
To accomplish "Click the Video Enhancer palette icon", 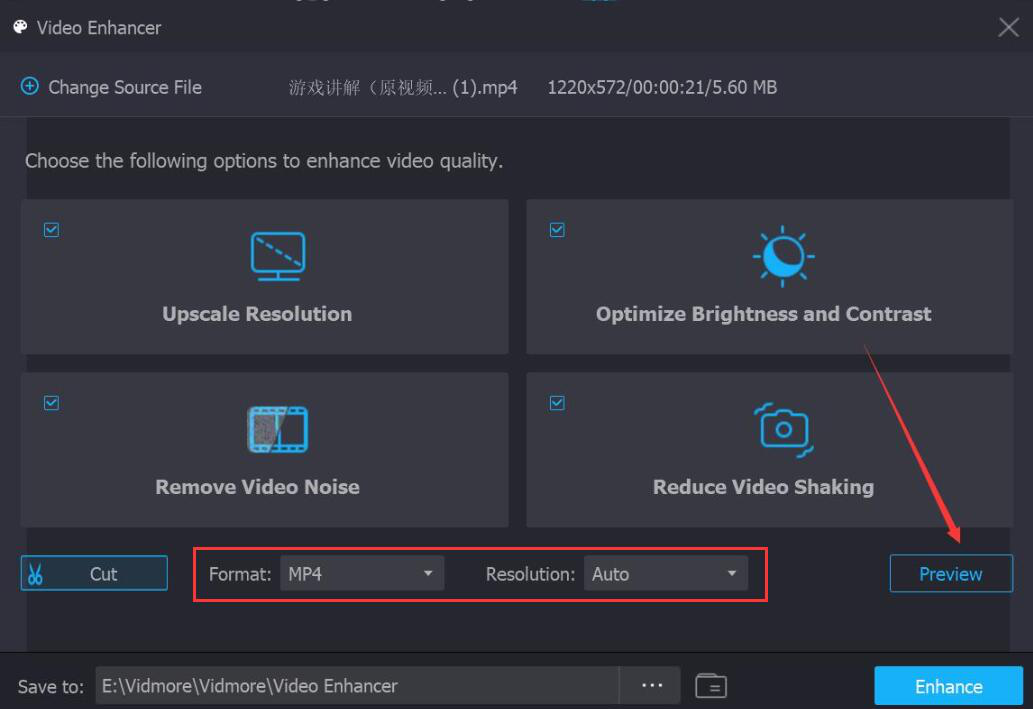I will (20, 27).
